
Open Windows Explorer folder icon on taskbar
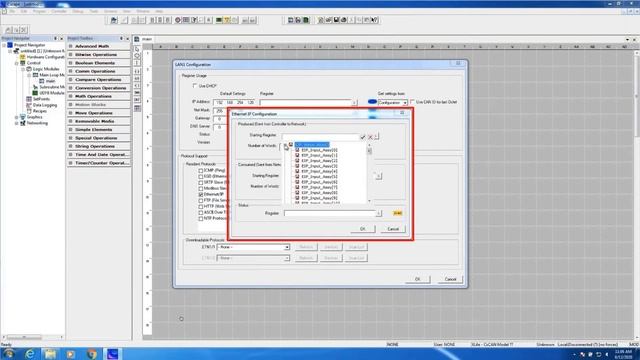pos(50,354)
